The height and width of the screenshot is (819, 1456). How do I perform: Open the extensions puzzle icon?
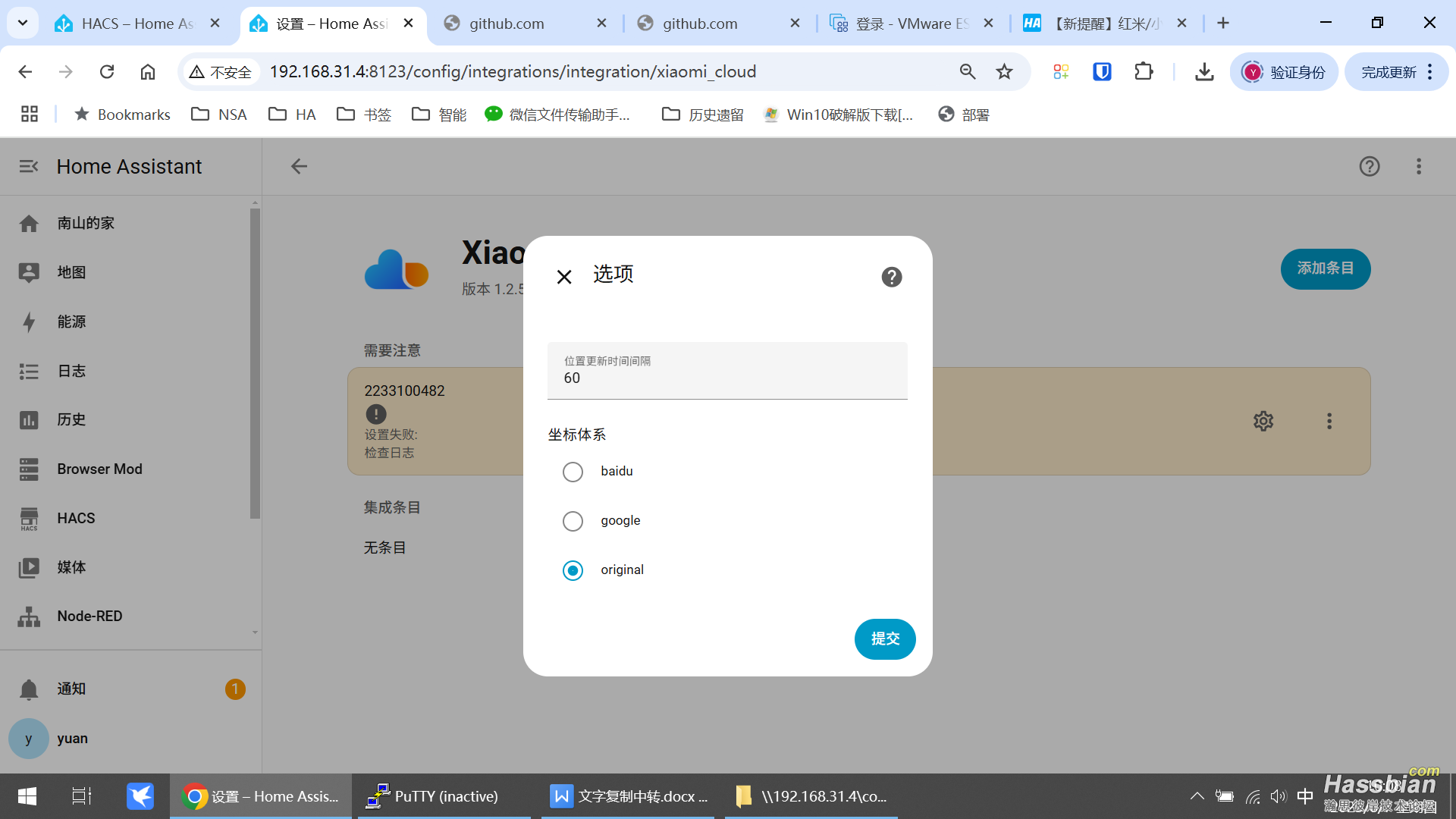click(1144, 71)
